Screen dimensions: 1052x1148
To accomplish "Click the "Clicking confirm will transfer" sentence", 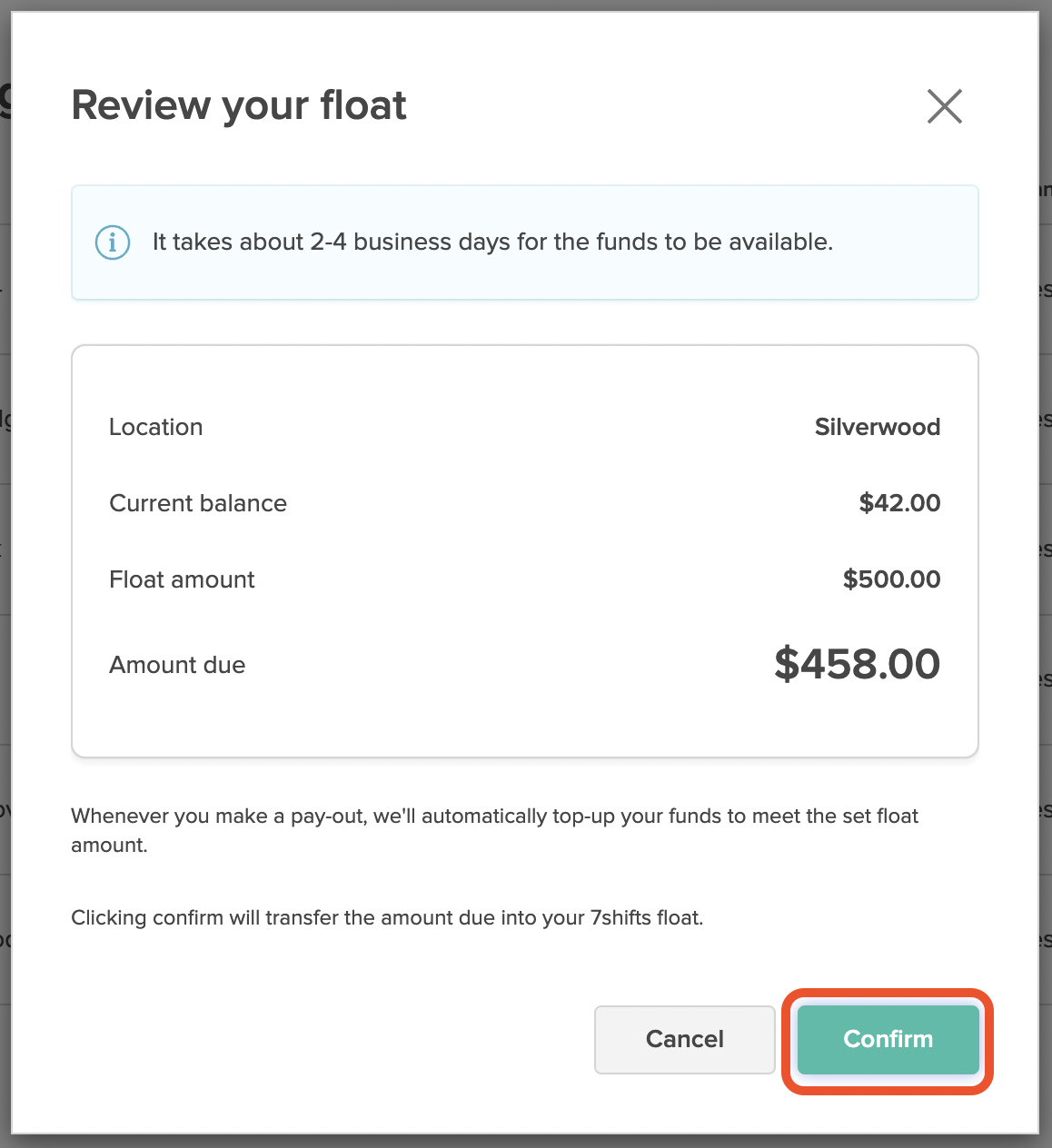I will 387,917.
